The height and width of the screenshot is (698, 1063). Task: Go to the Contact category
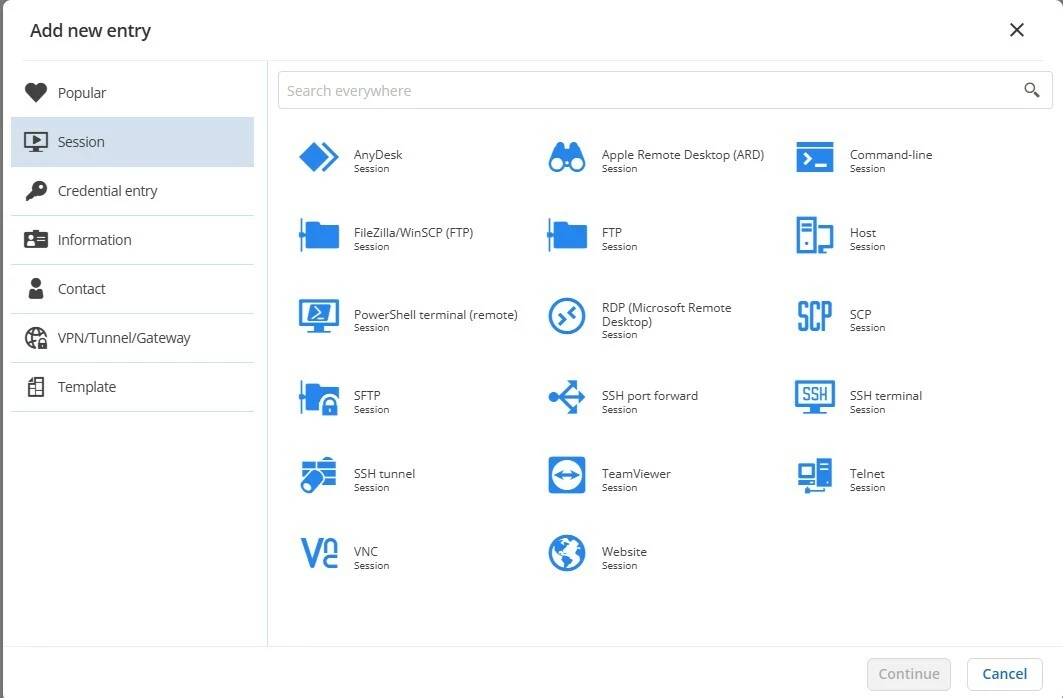[x=132, y=289]
